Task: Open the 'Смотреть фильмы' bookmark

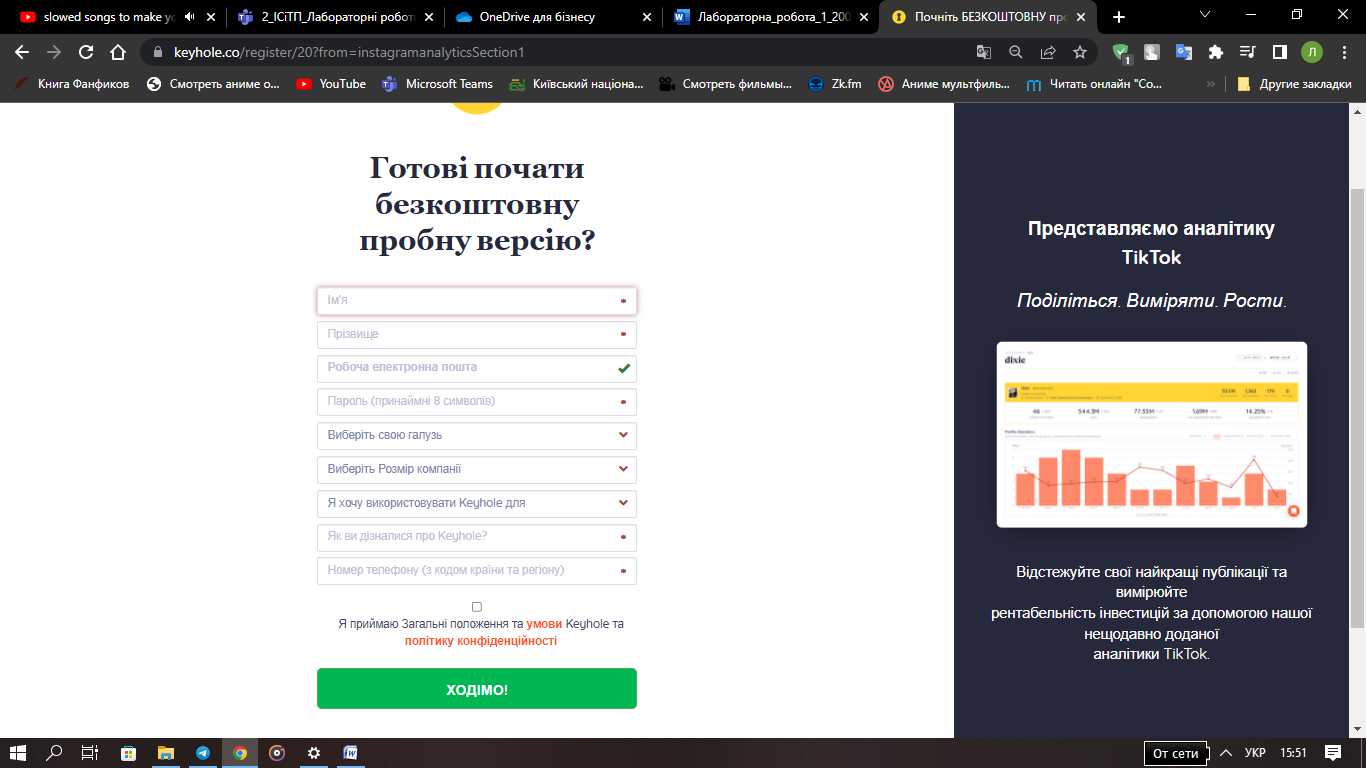Action: (725, 84)
